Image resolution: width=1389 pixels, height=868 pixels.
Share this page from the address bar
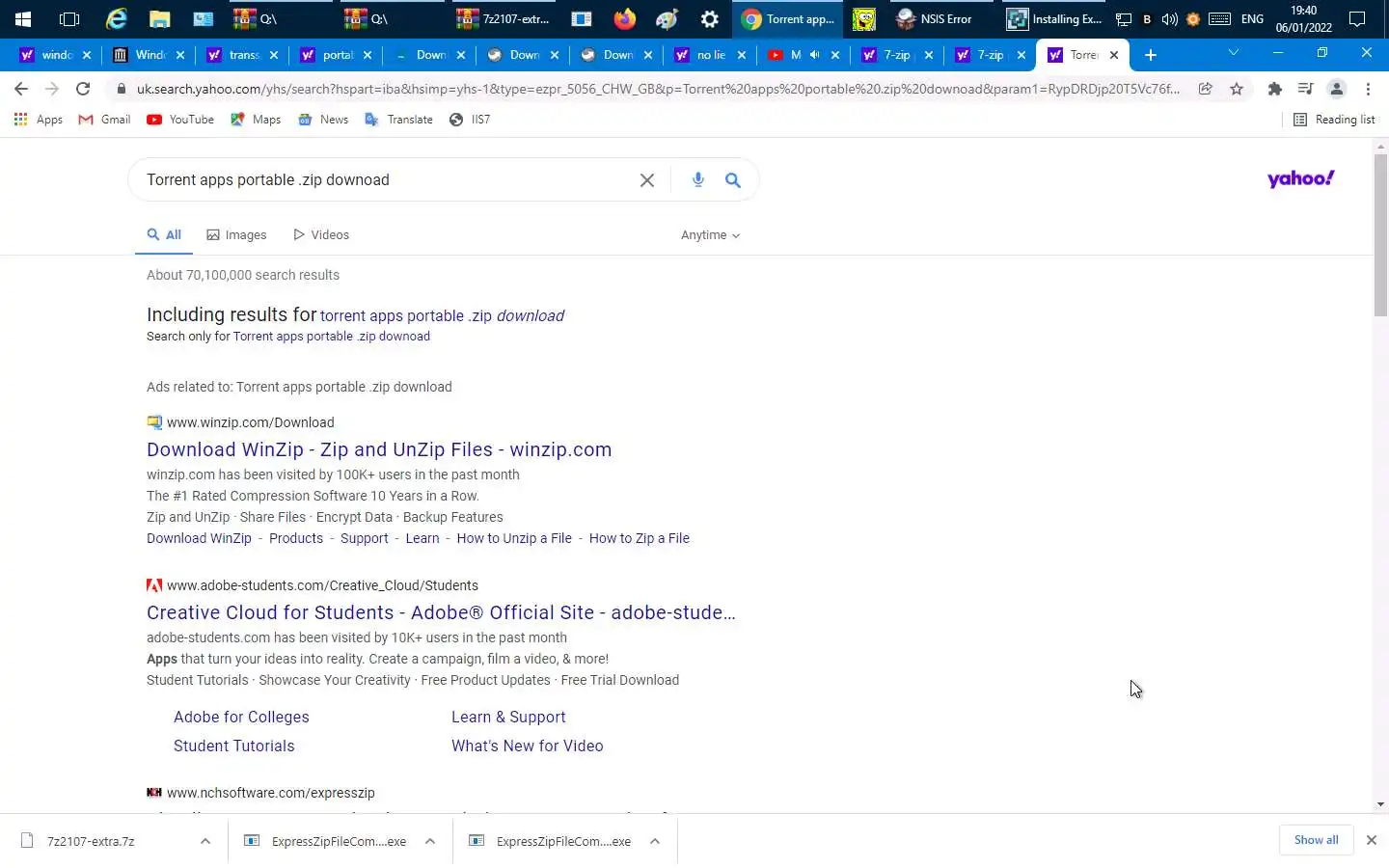1206,89
